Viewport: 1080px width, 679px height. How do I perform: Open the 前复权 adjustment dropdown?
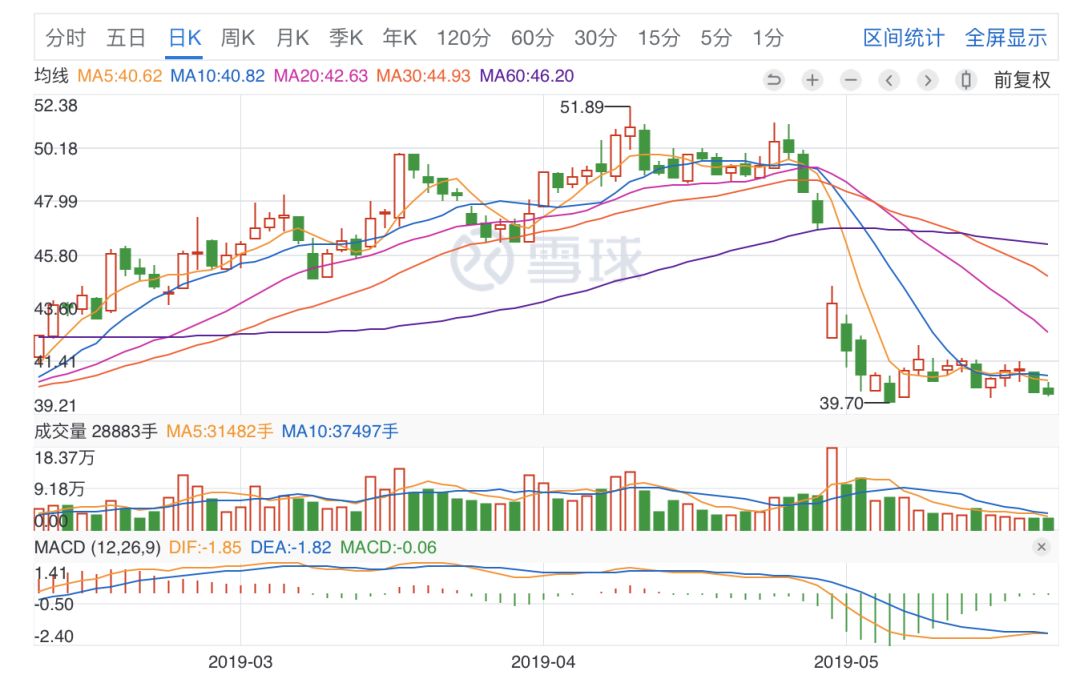(1021, 80)
